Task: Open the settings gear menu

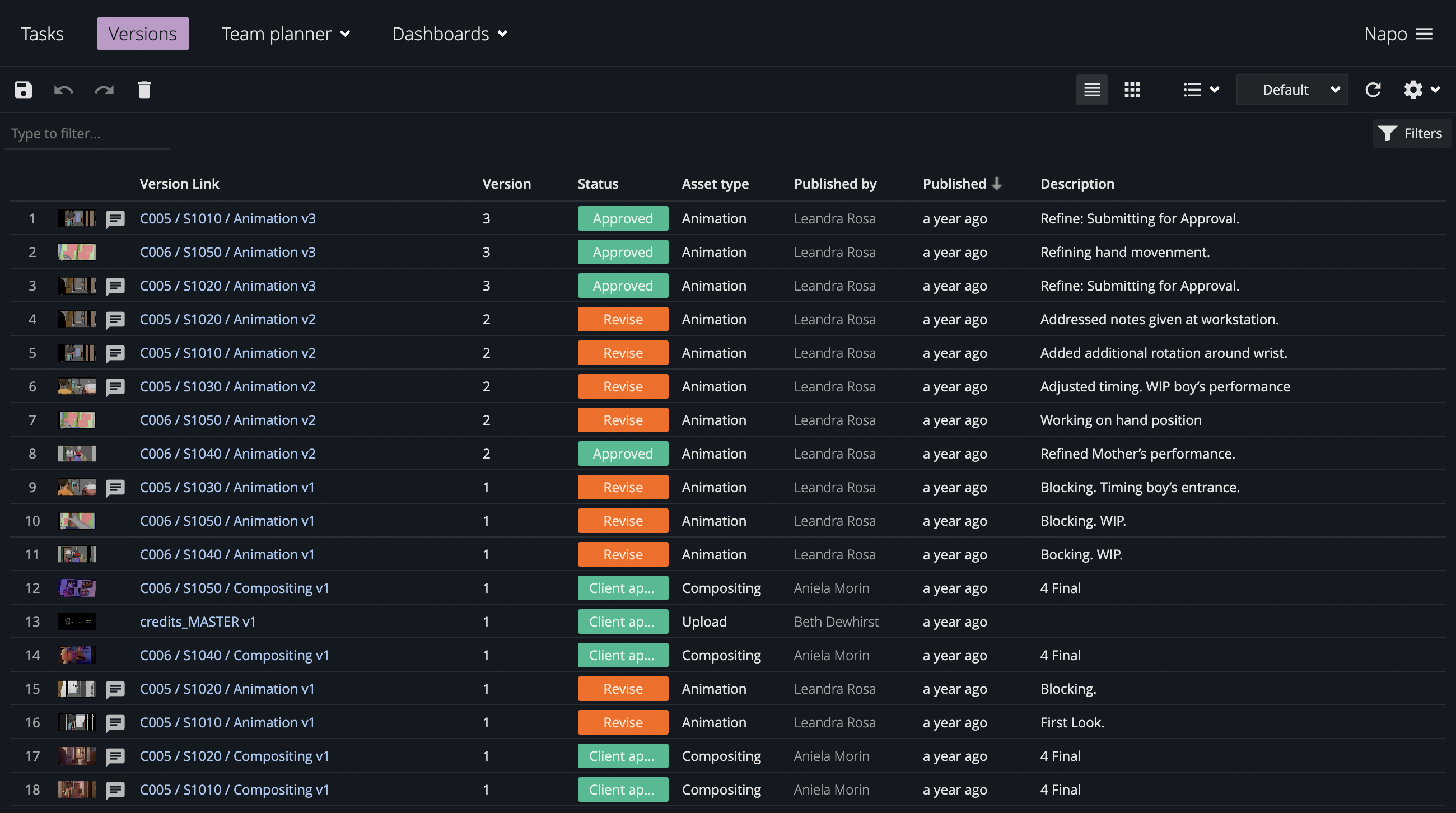Action: tap(1421, 89)
